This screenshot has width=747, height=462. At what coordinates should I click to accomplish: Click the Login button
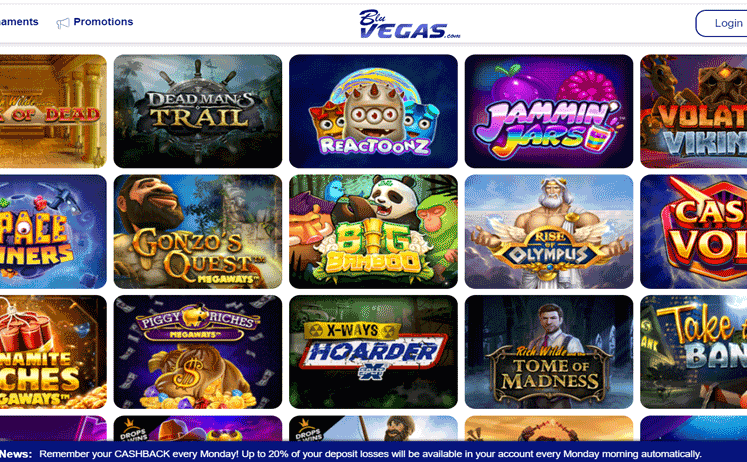coord(721,23)
